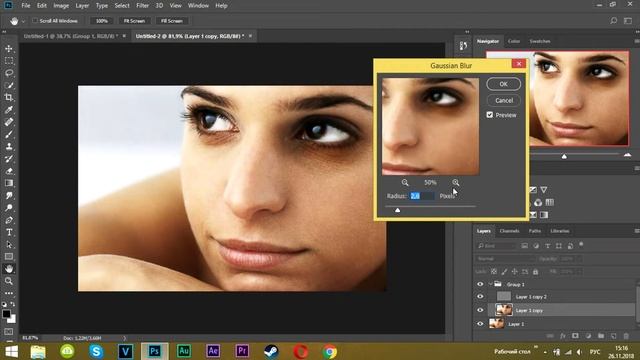Click the Radius slider handle
Viewport: 640px width, 360px height.
click(398, 210)
